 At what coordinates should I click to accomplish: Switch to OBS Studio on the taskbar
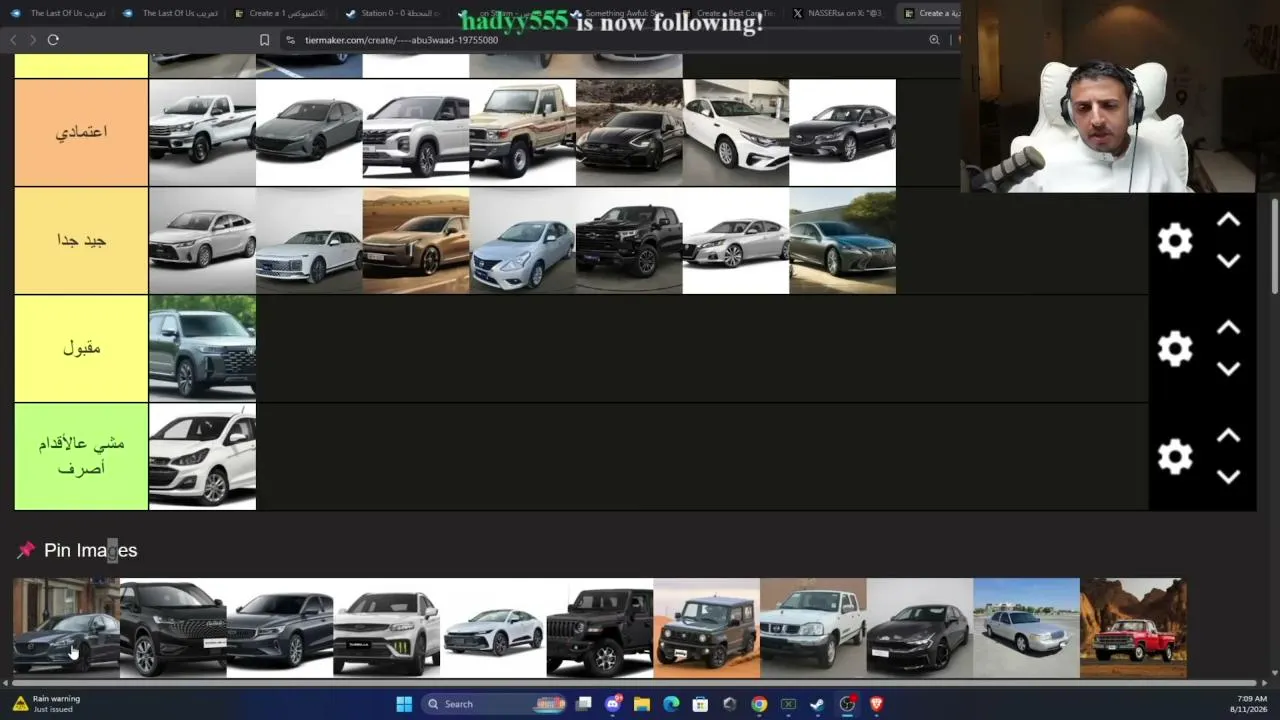847,704
